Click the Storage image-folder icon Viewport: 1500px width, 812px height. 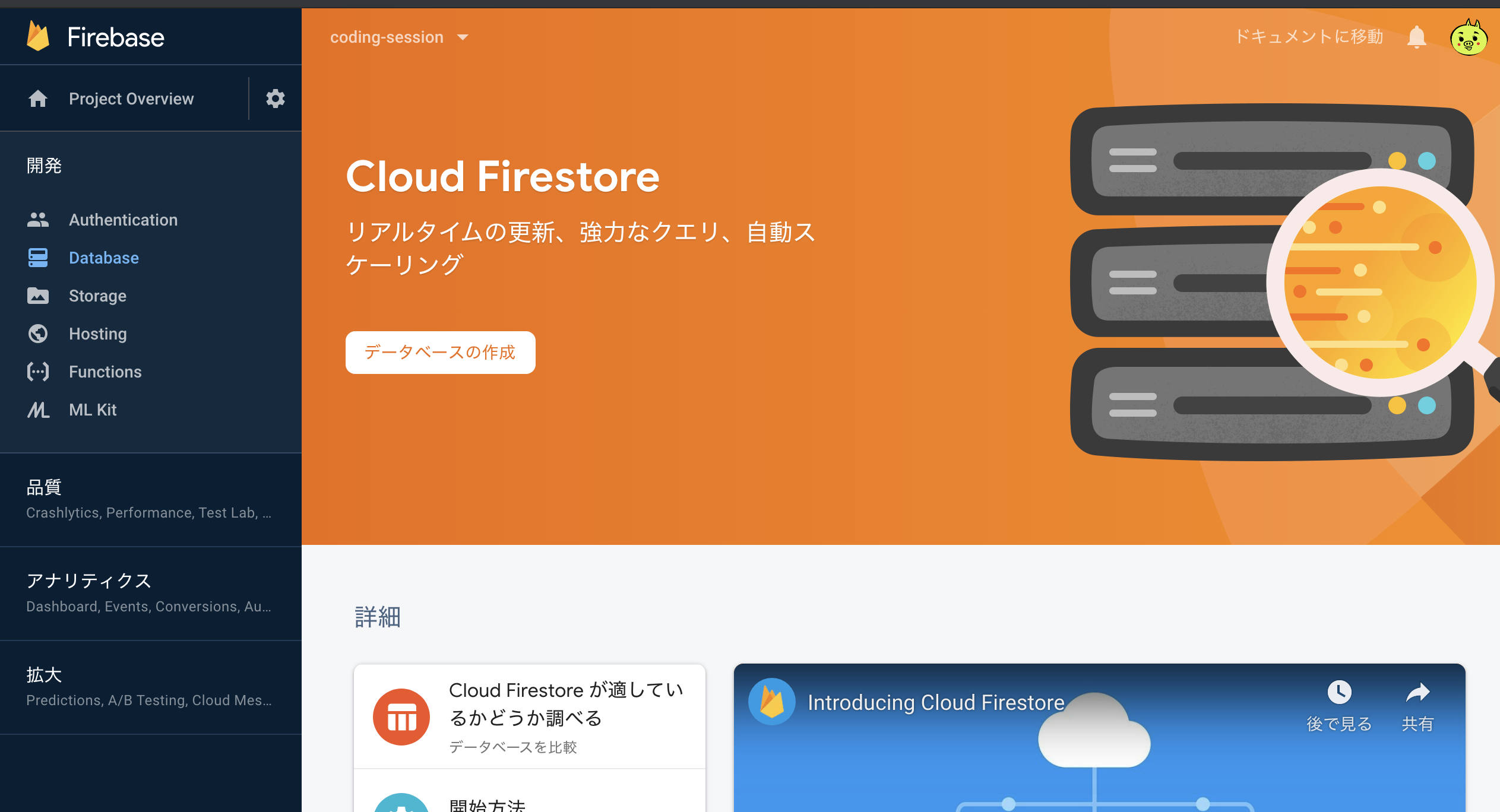point(38,296)
